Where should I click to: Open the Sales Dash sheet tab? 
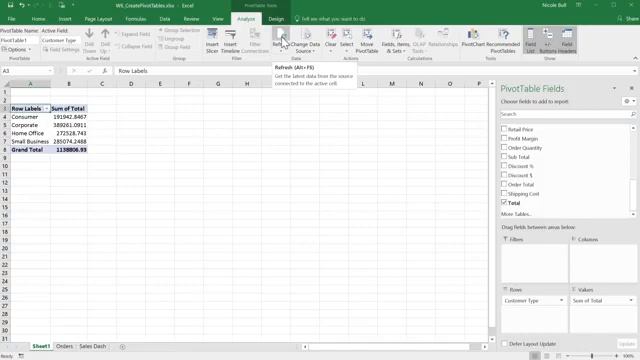pyautogui.click(x=93, y=346)
